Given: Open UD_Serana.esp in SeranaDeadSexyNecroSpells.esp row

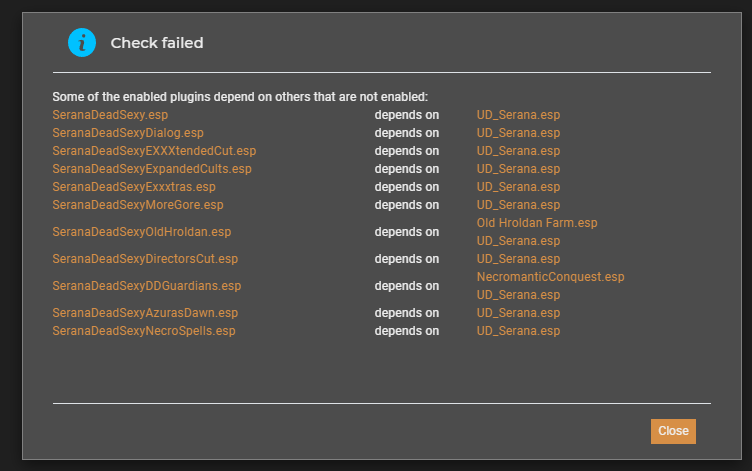Looking at the screenshot, I should pyautogui.click(x=518, y=331).
